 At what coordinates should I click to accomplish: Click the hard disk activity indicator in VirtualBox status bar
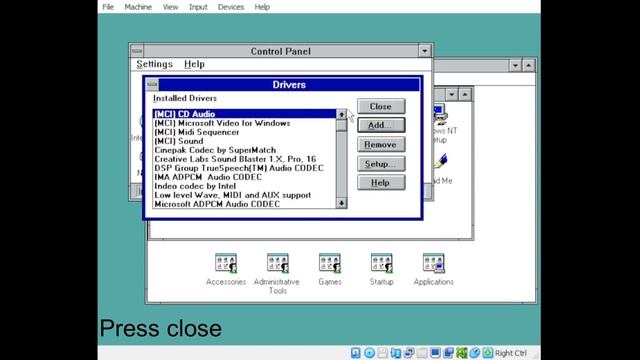click(x=356, y=353)
